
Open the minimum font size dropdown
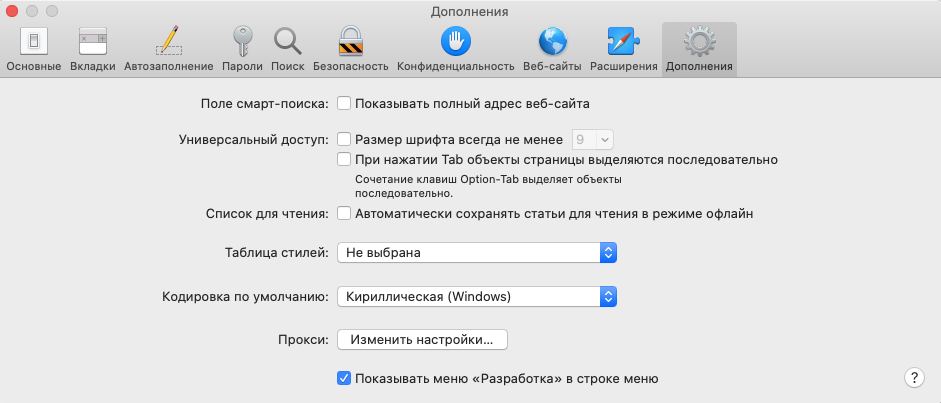592,140
